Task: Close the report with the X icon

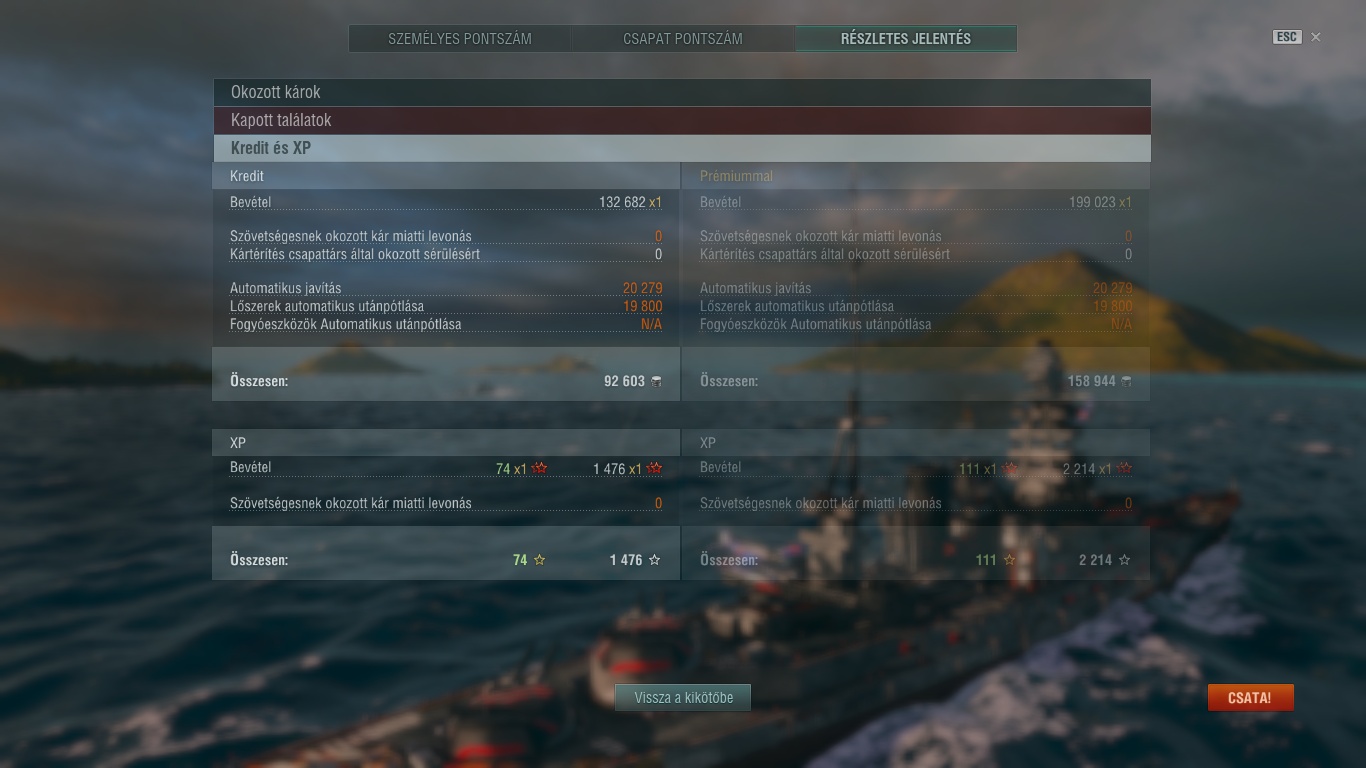Action: click(1316, 37)
